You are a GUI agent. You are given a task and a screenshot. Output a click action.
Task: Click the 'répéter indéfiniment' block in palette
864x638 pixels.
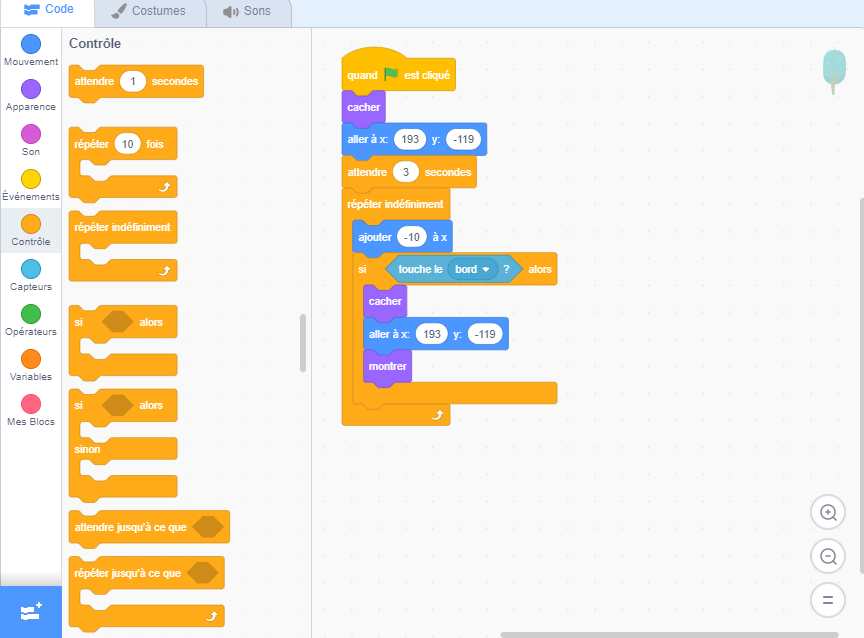pos(122,227)
